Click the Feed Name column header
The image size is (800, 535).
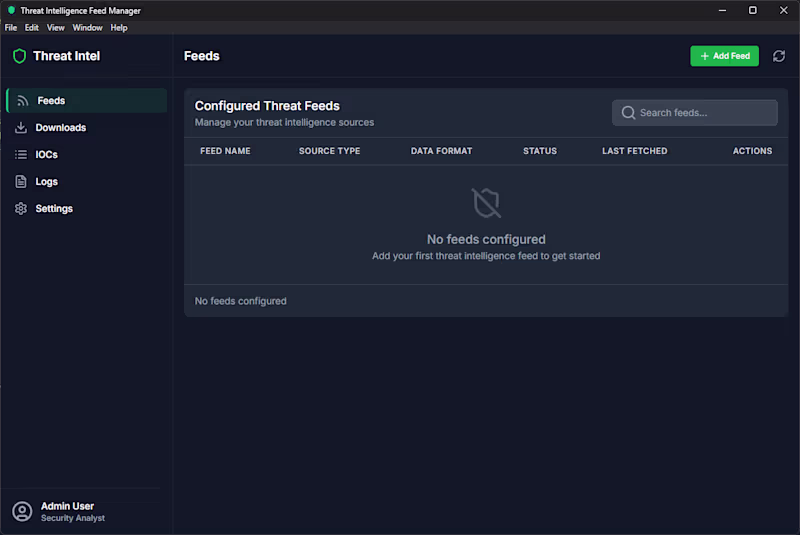225,151
